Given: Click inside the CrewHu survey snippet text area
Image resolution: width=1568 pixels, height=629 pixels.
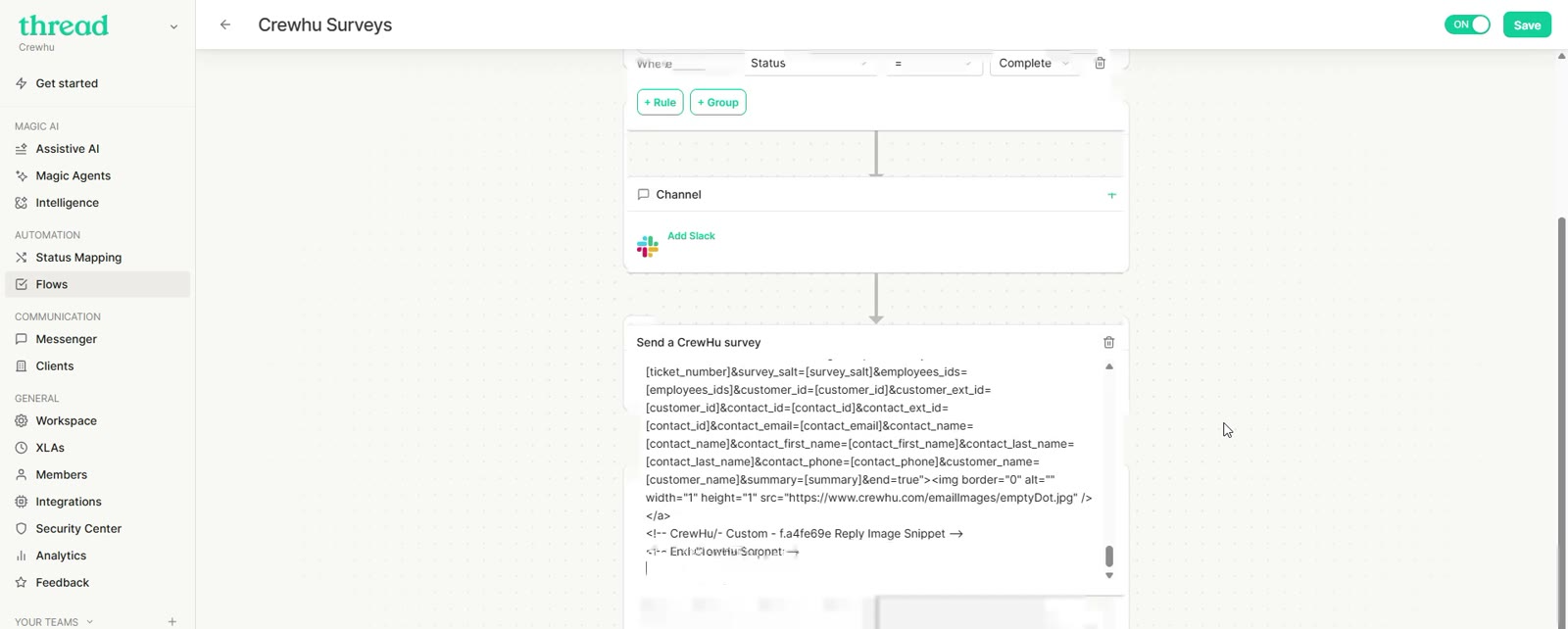Looking at the screenshot, I should pos(868,470).
